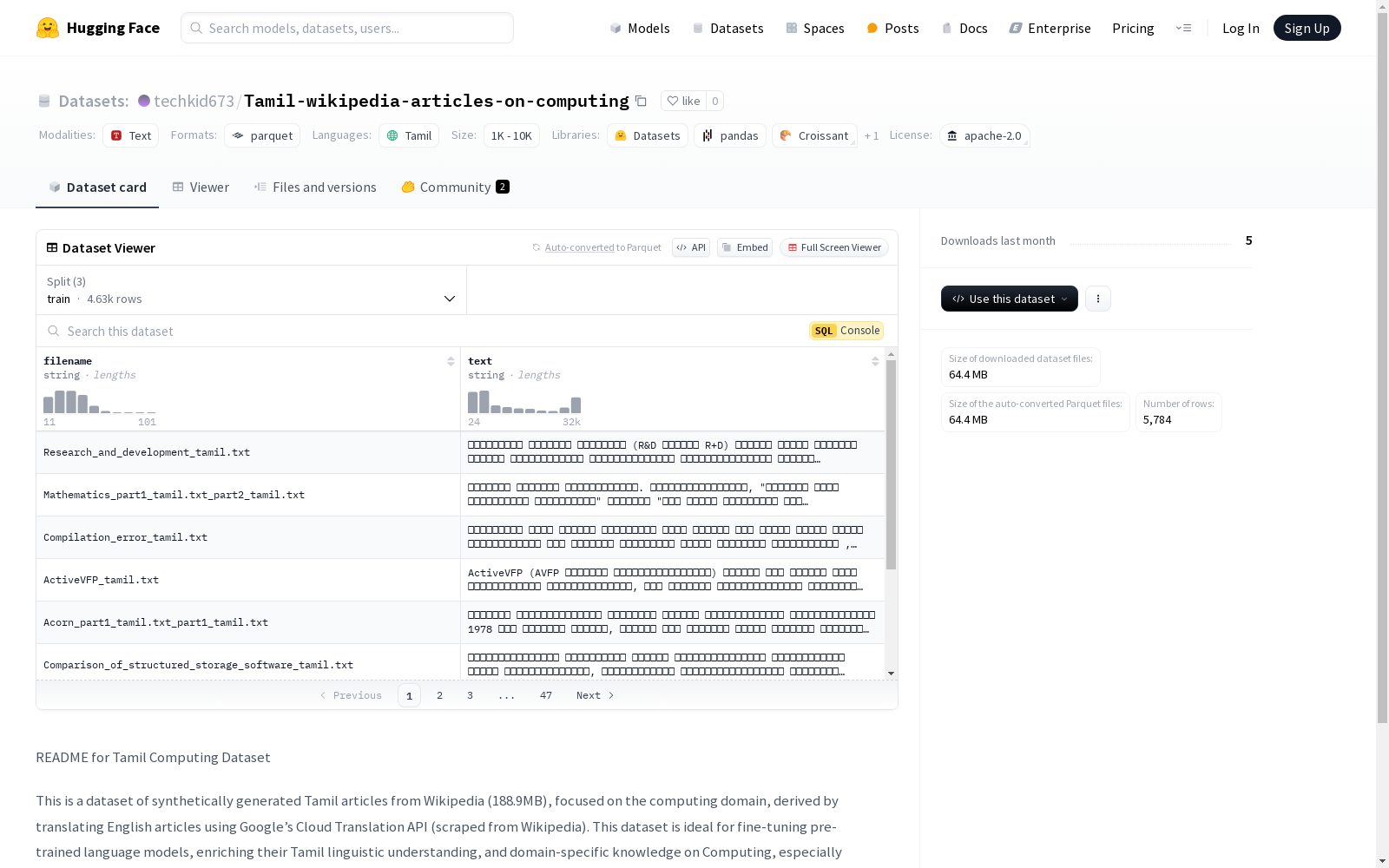The image size is (1389, 868).
Task: Click Log In
Action: coord(1241,28)
